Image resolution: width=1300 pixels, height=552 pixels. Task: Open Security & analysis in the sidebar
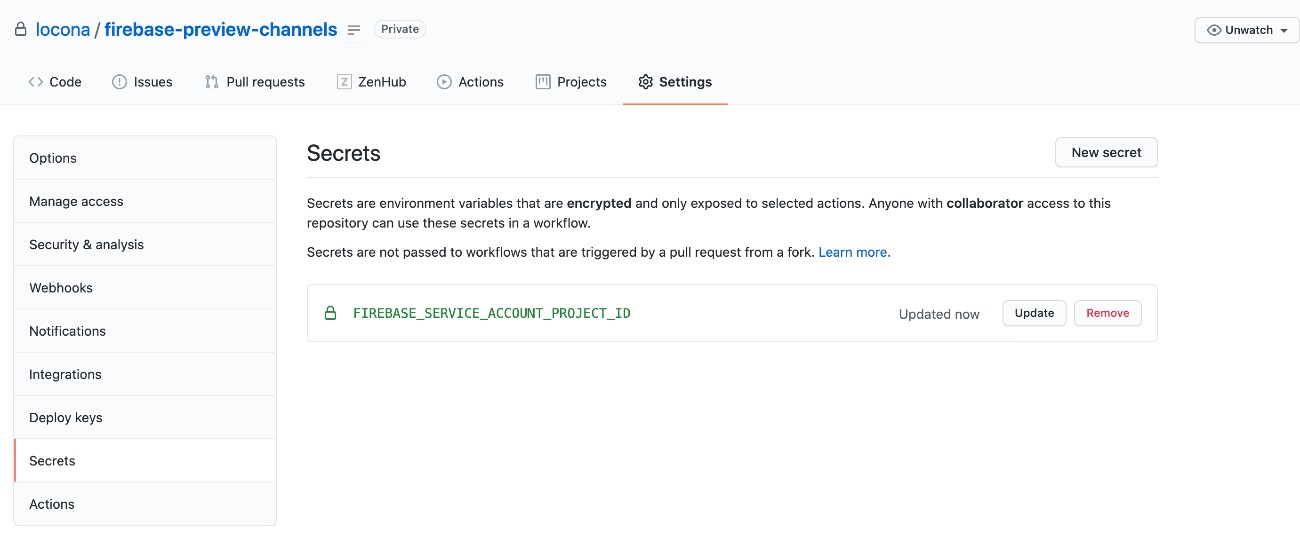[145, 244]
